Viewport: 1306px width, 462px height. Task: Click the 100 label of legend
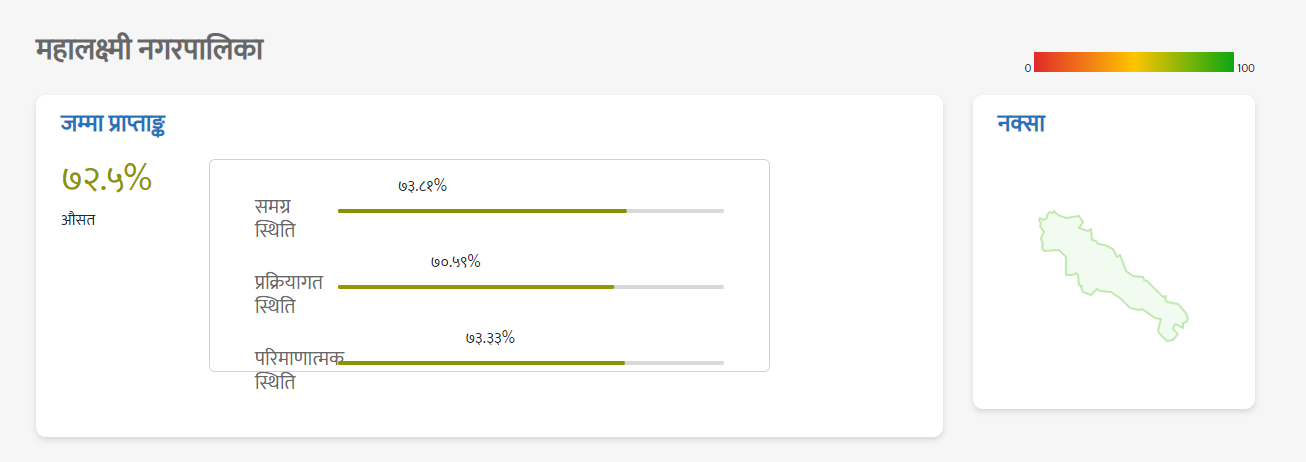pyautogui.click(x=1245, y=68)
